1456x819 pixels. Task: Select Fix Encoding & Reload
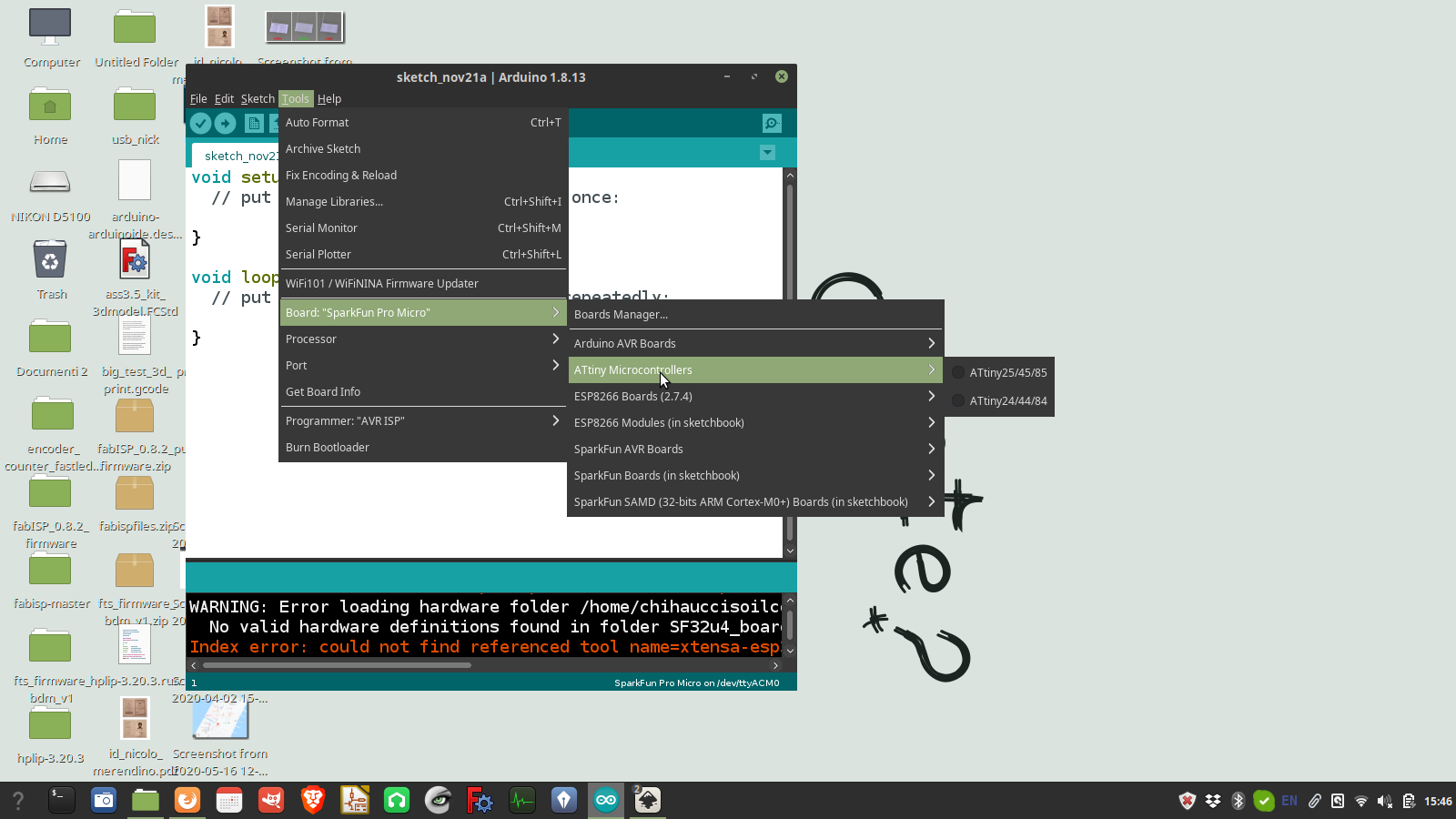[423, 175]
